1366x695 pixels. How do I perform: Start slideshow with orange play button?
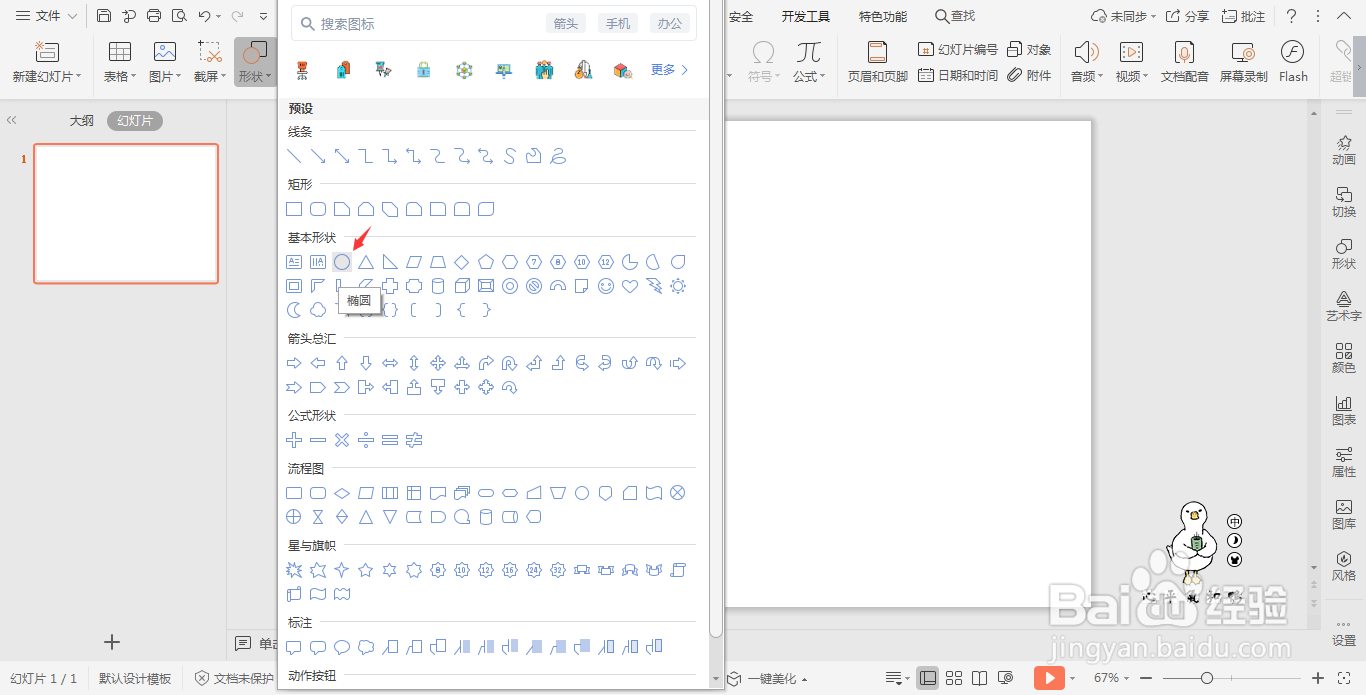1048,678
